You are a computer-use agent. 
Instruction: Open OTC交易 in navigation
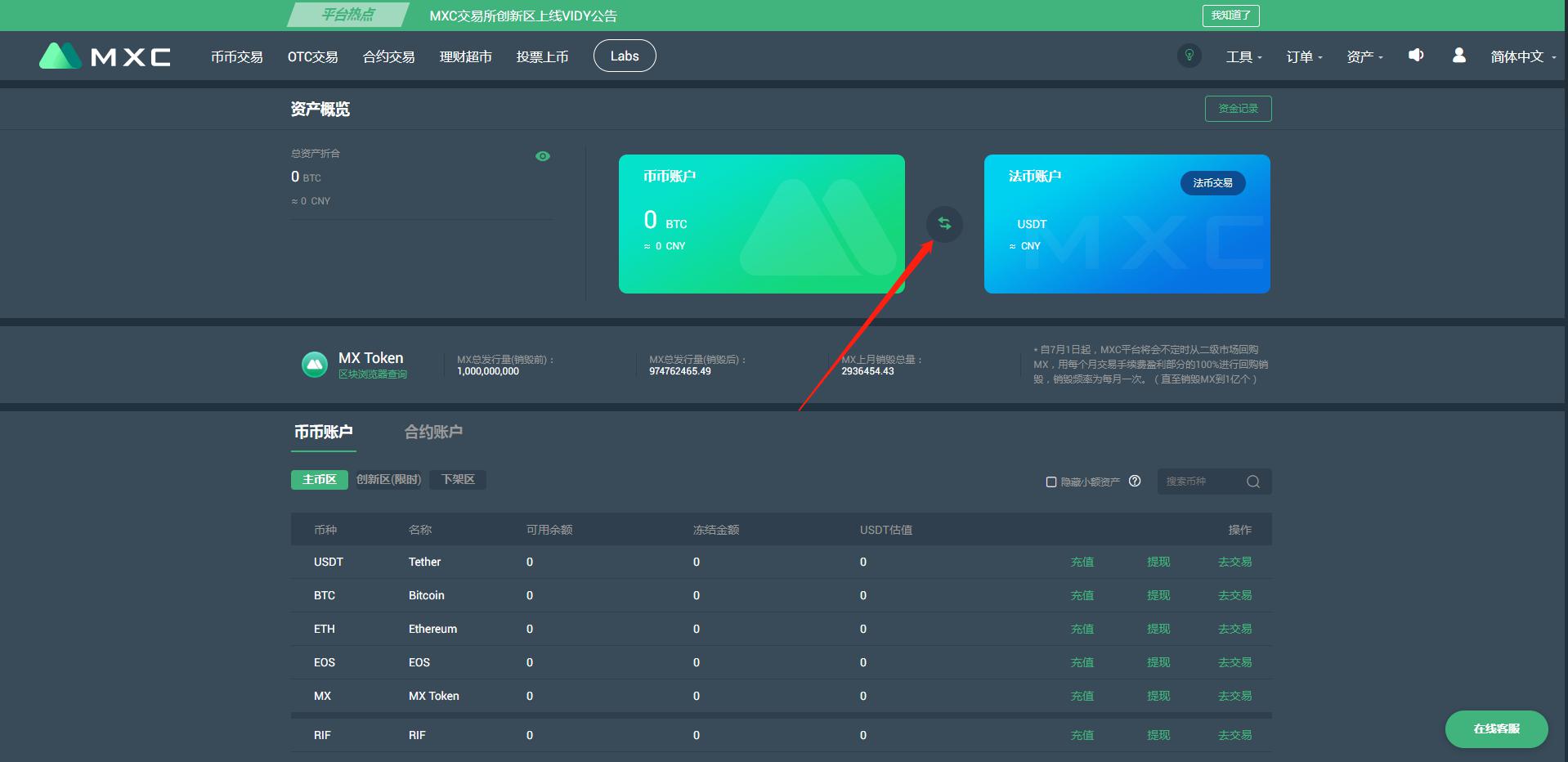click(313, 56)
